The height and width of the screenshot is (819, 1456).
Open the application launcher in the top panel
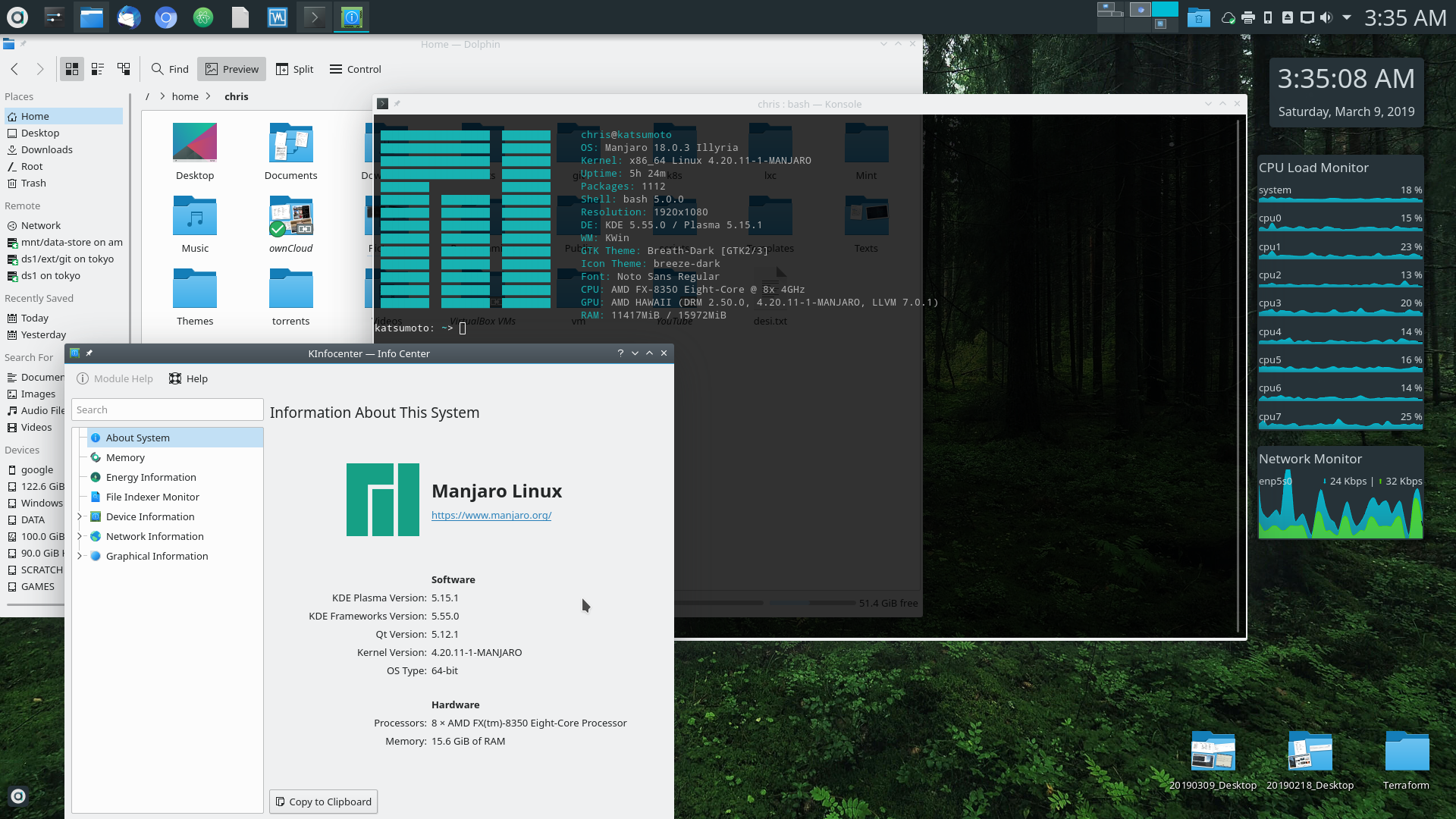[x=17, y=17]
